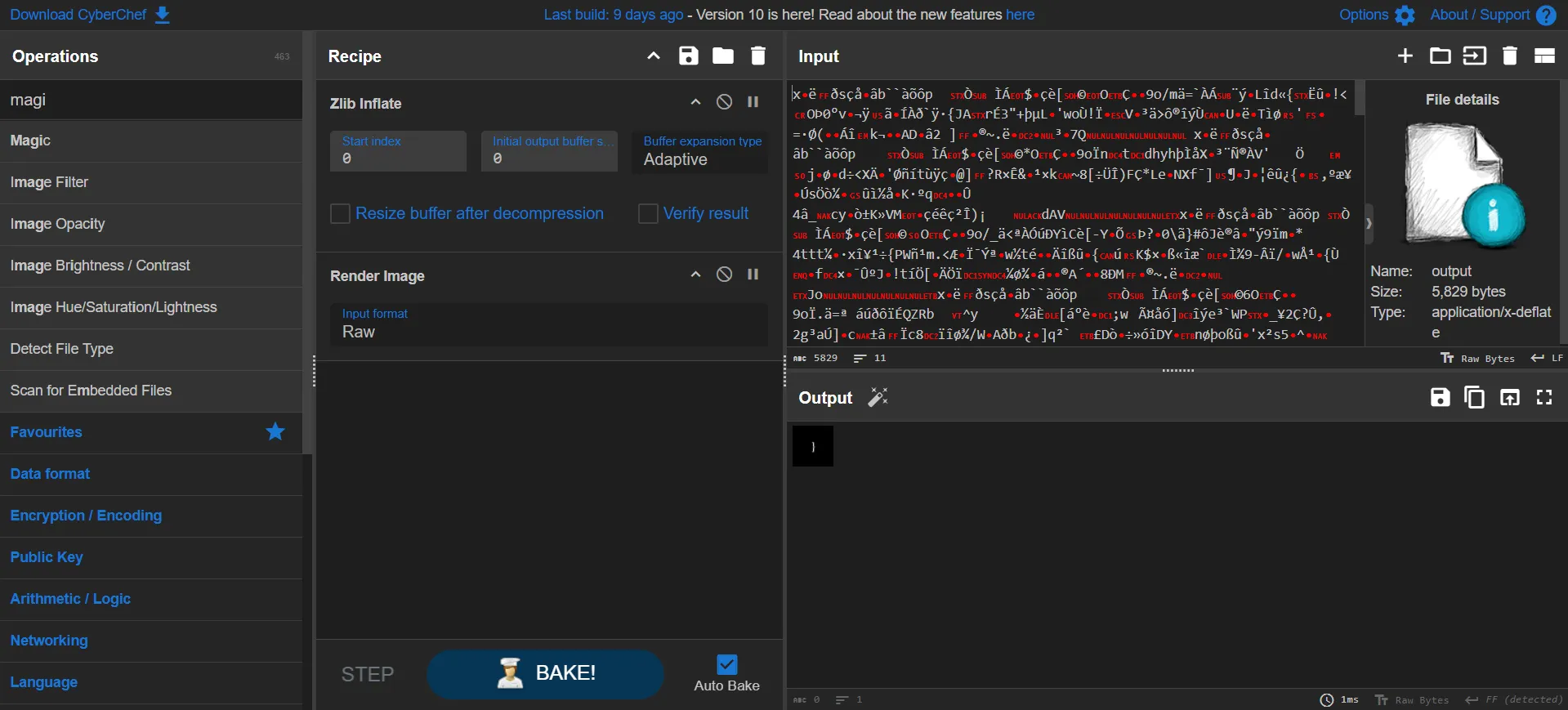Save the recipe with the disk icon
The height and width of the screenshot is (710, 1568).
tap(689, 56)
